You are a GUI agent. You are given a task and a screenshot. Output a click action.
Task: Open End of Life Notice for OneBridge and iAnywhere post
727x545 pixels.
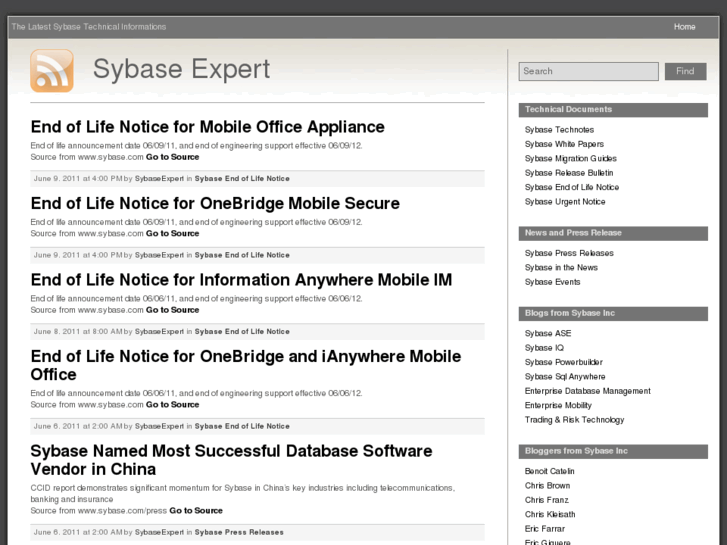pyautogui.click(x=246, y=365)
